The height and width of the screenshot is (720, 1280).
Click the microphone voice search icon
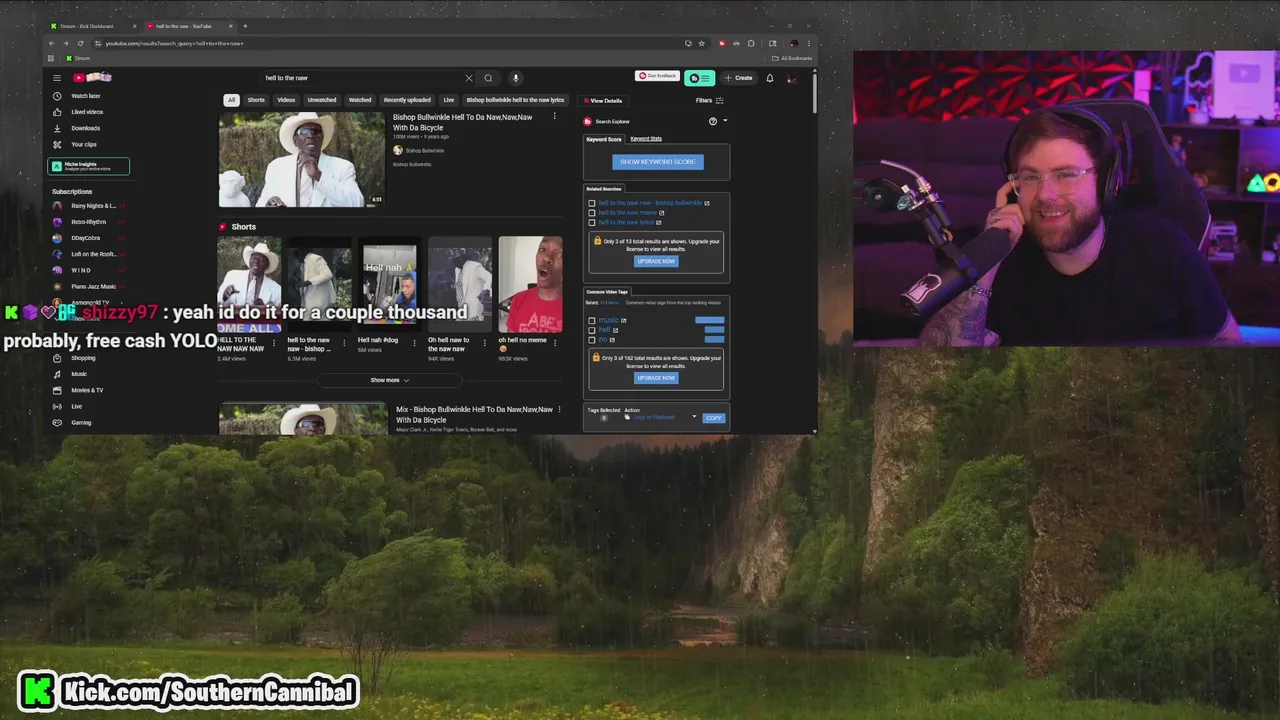tap(516, 78)
